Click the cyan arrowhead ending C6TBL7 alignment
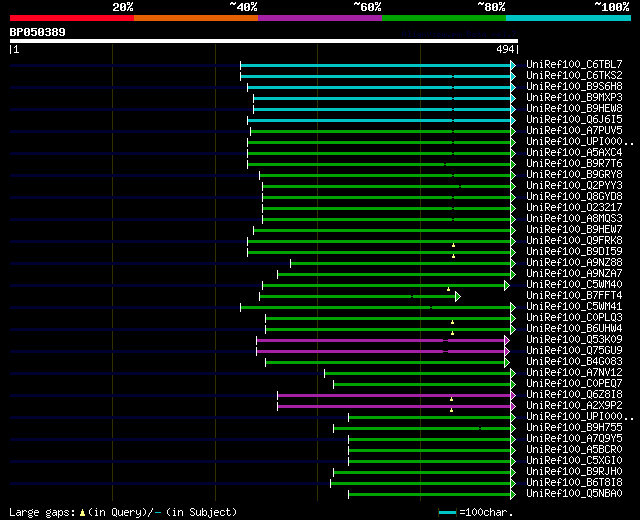 pyautogui.click(x=513, y=65)
